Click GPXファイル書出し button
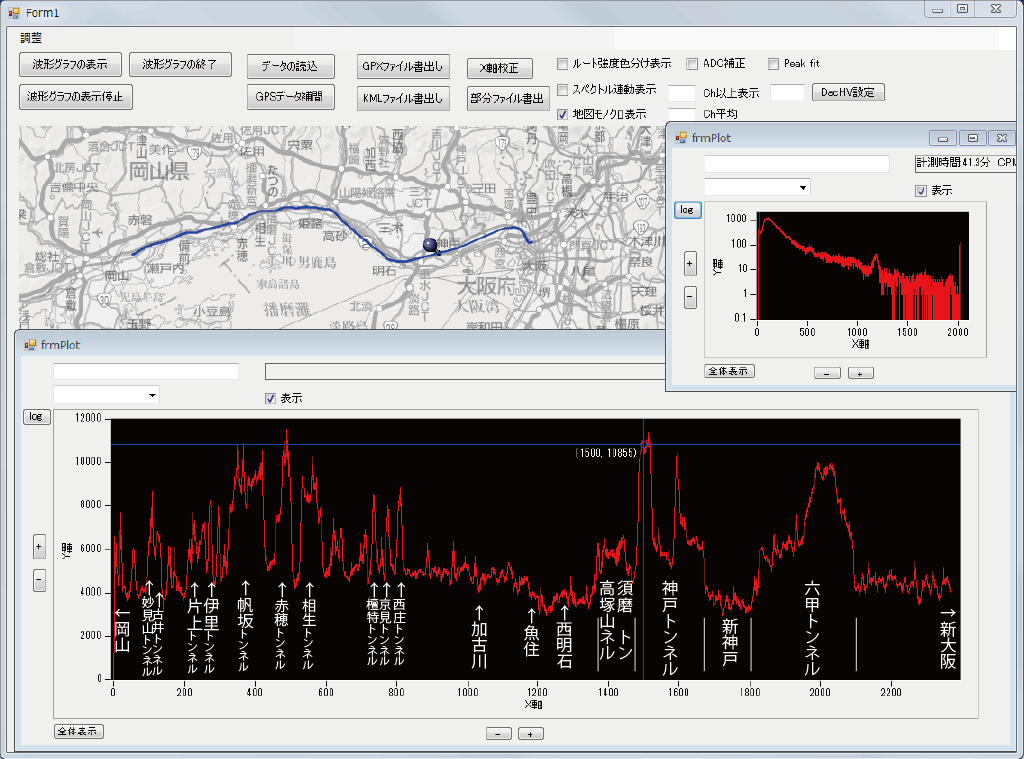 [403, 67]
